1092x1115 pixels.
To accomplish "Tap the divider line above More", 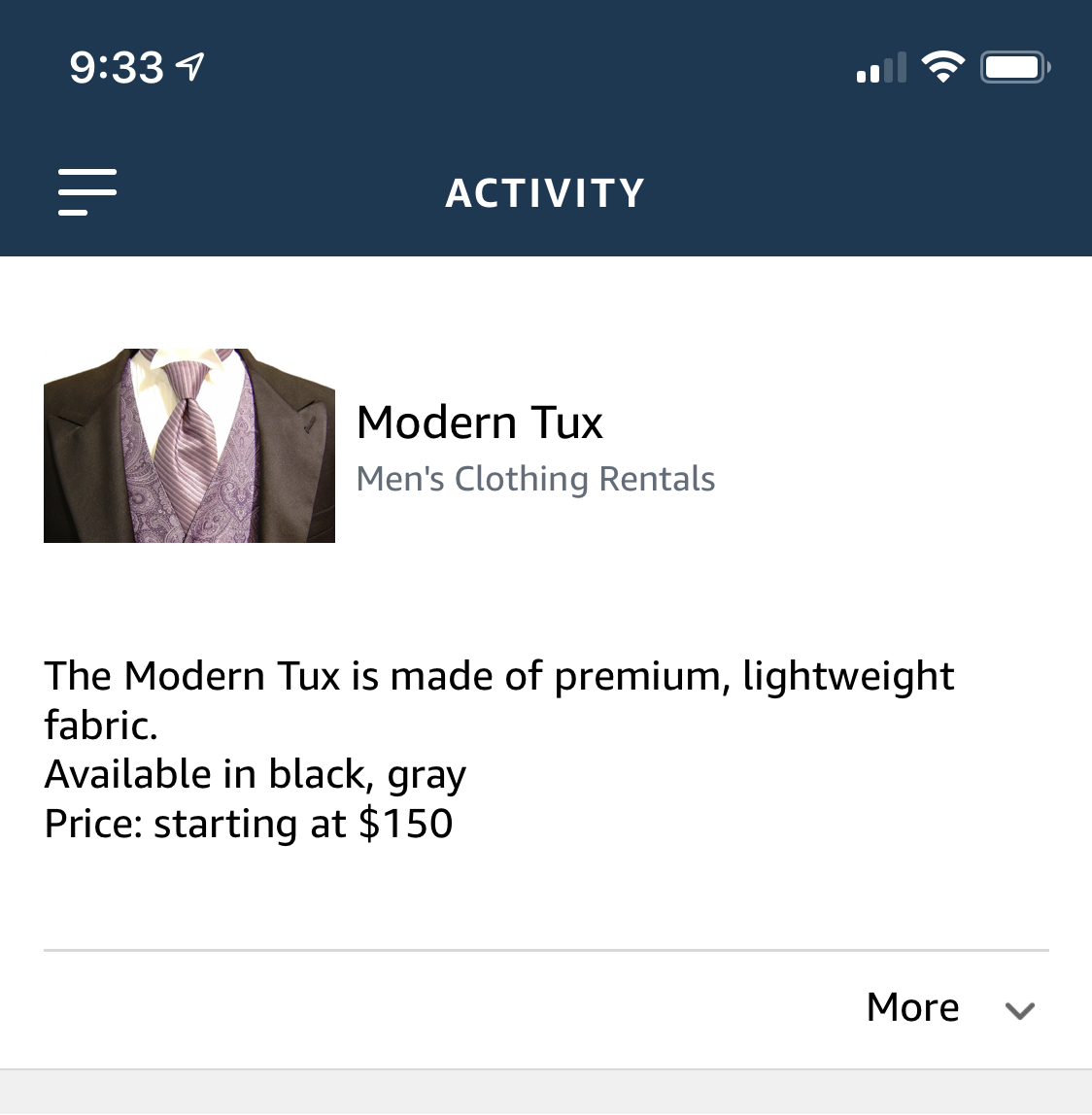I will [546, 950].
